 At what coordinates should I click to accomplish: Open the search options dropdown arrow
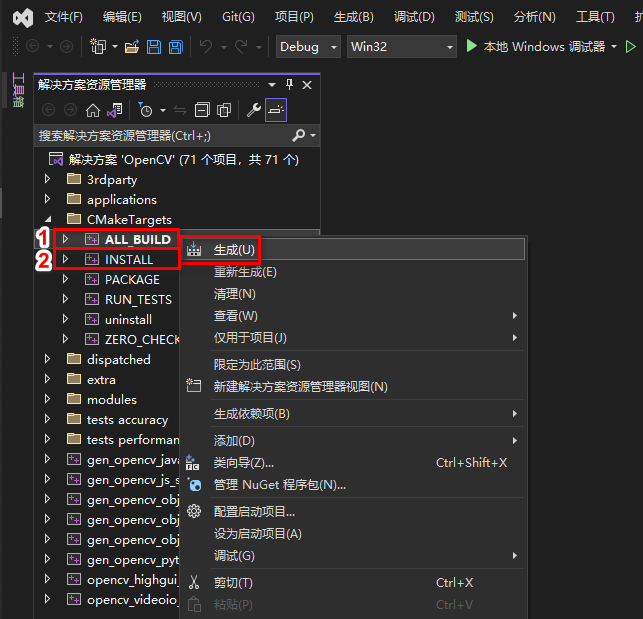coord(313,135)
